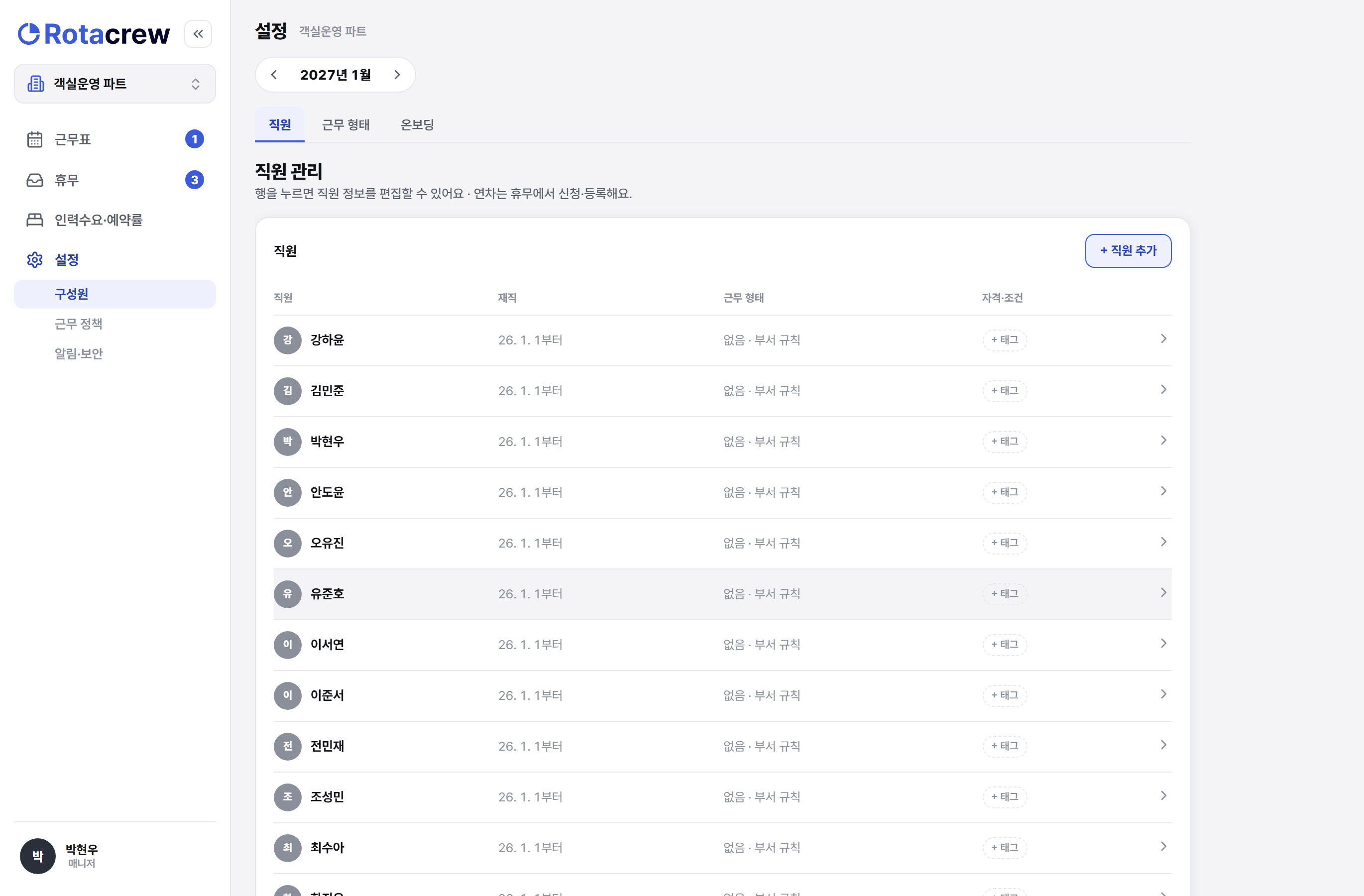Expand 유준호 row chevron
The height and width of the screenshot is (896, 1364).
1163,592
